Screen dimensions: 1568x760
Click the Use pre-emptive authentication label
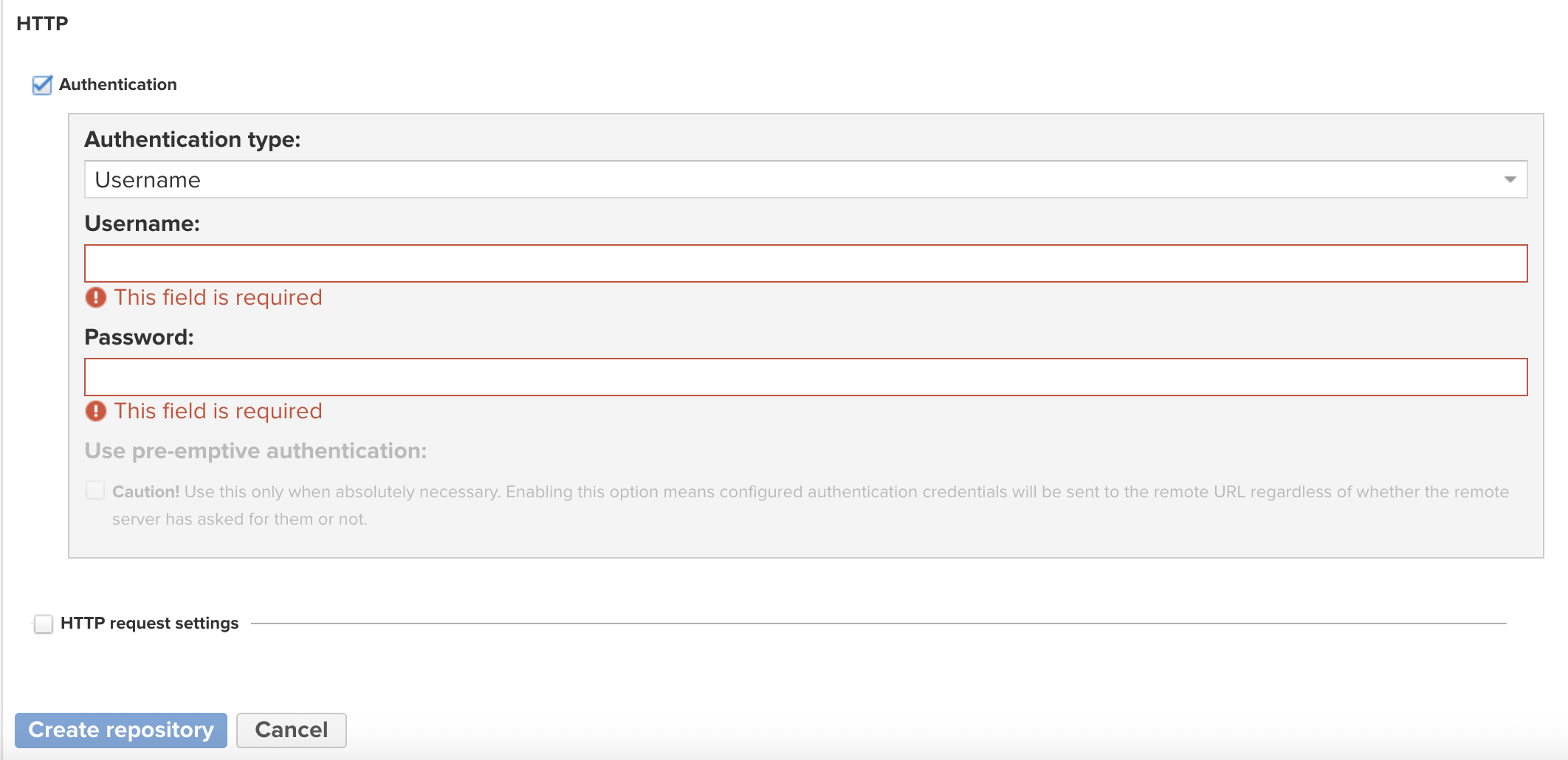pos(255,451)
